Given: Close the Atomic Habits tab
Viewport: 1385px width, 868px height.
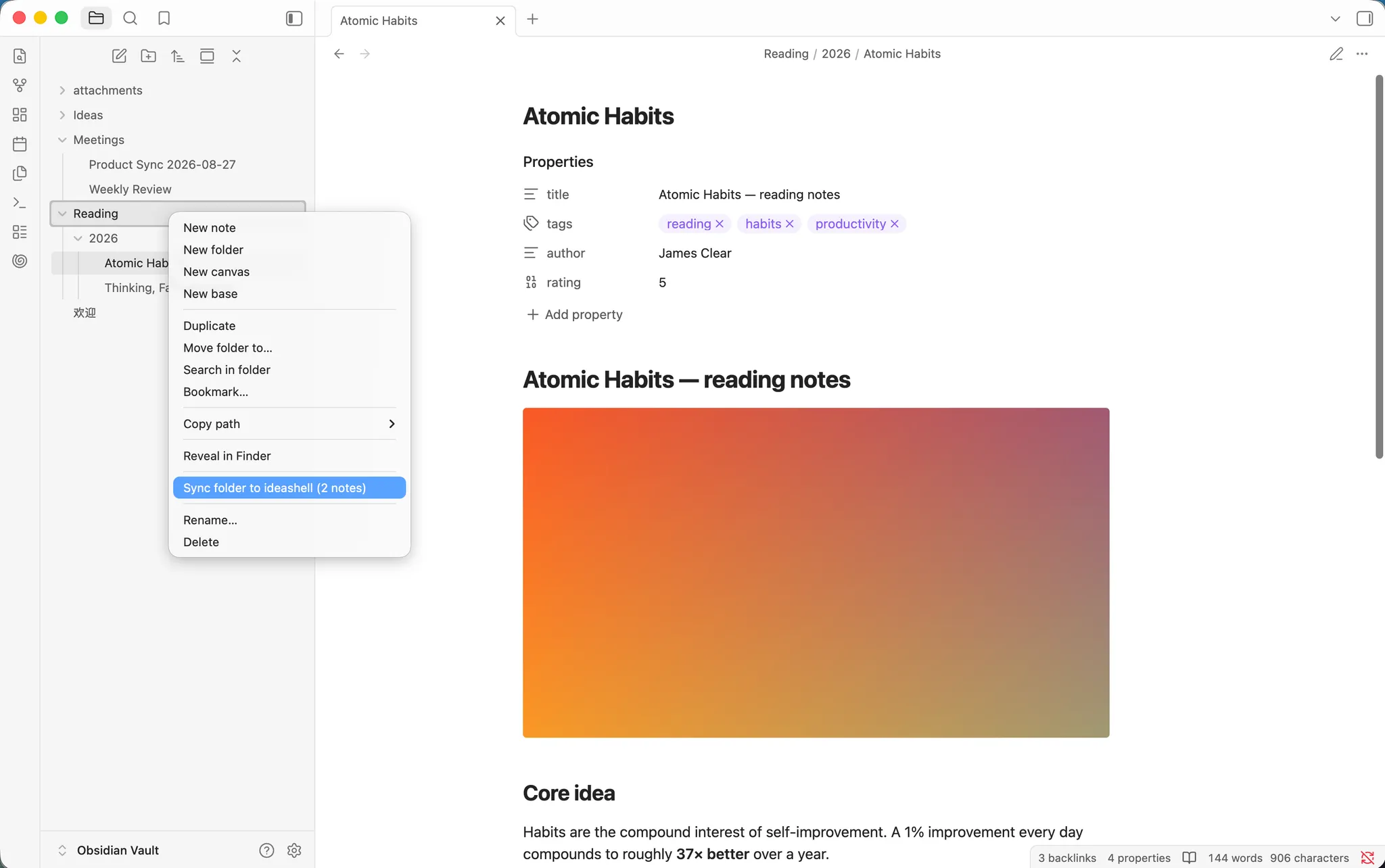Looking at the screenshot, I should click(x=500, y=21).
